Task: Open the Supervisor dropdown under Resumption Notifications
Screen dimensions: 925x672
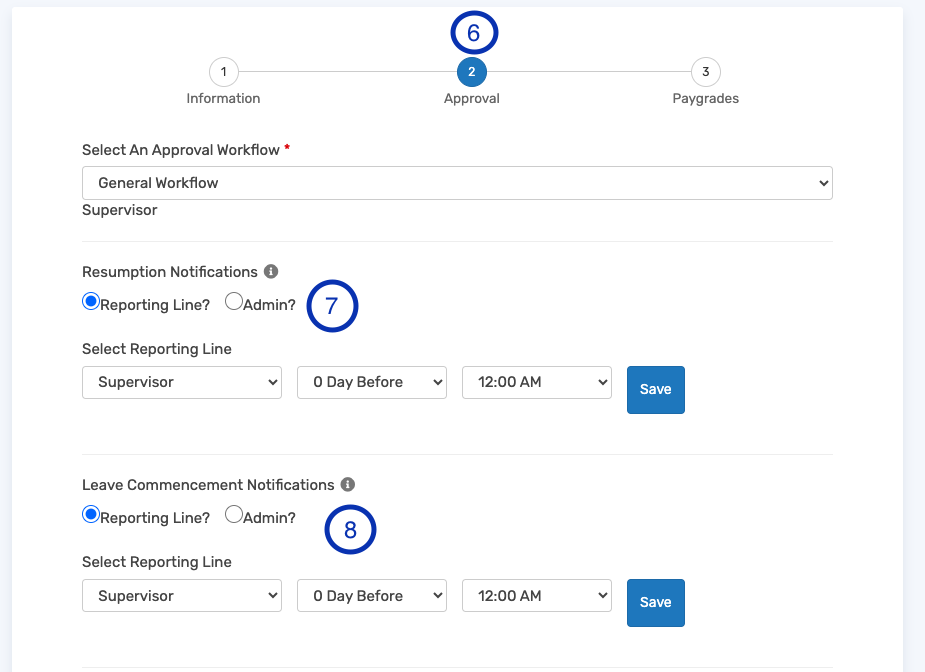Action: click(x=181, y=382)
